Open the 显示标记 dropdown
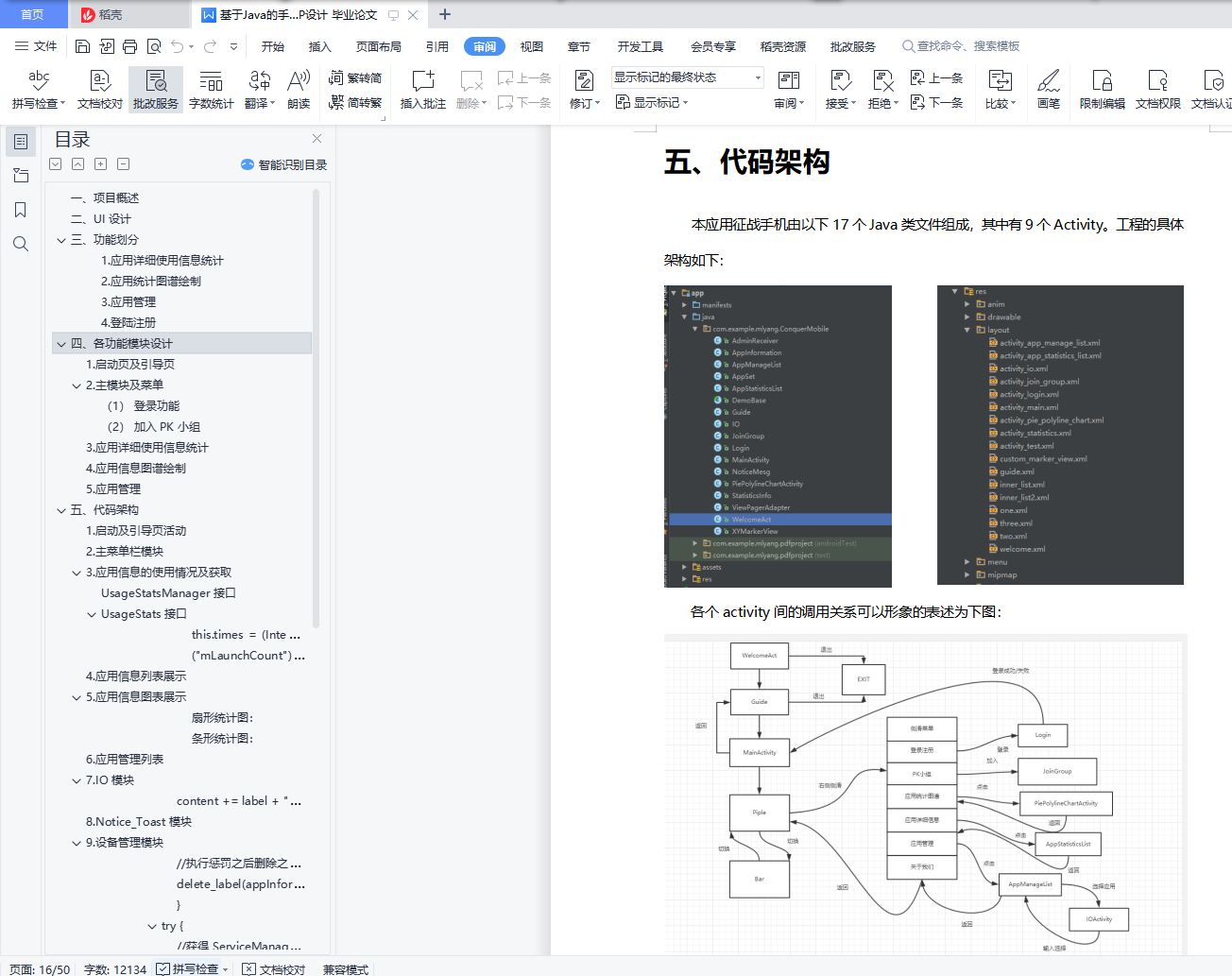Viewport: 1232px width, 976px height. point(652,102)
